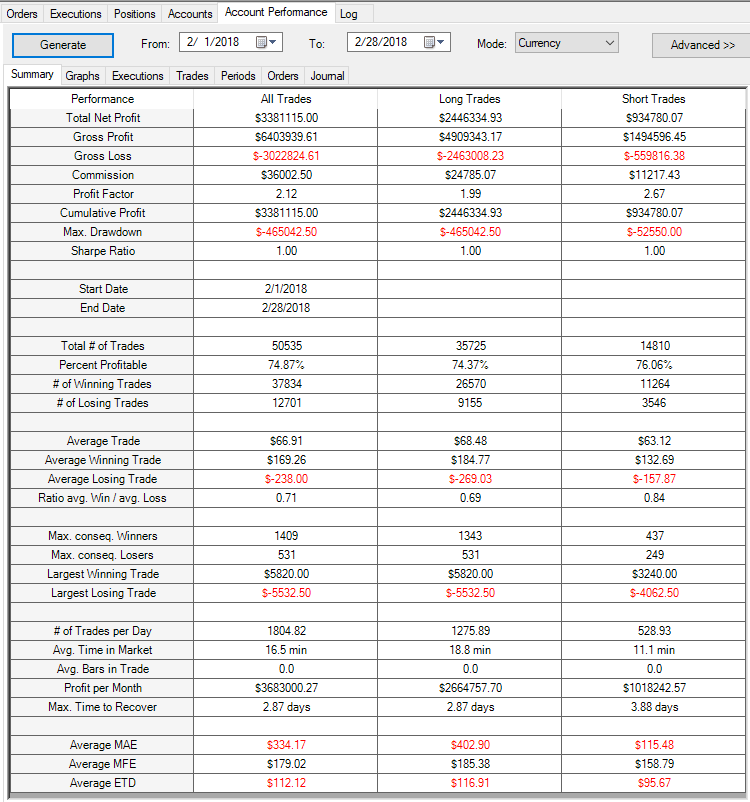Open the Journal sub-tab
This screenshot has height=802, width=750.
pos(327,76)
